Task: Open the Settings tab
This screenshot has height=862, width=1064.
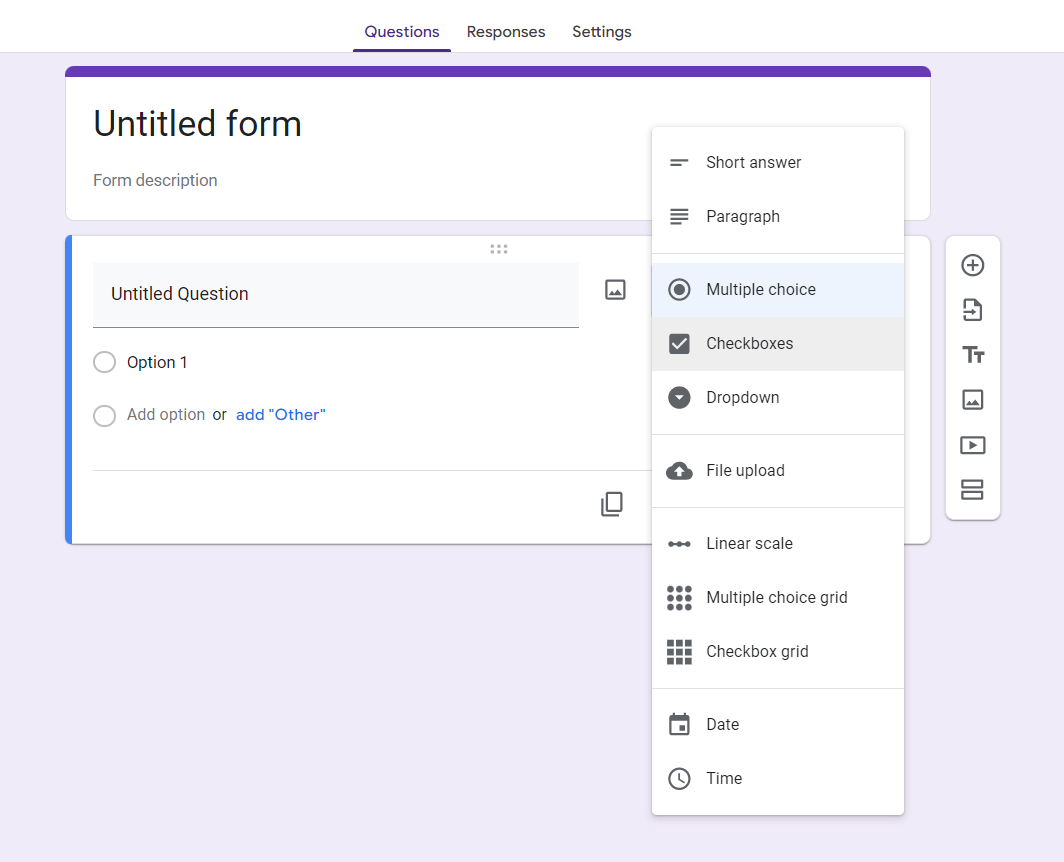Action: tap(602, 32)
